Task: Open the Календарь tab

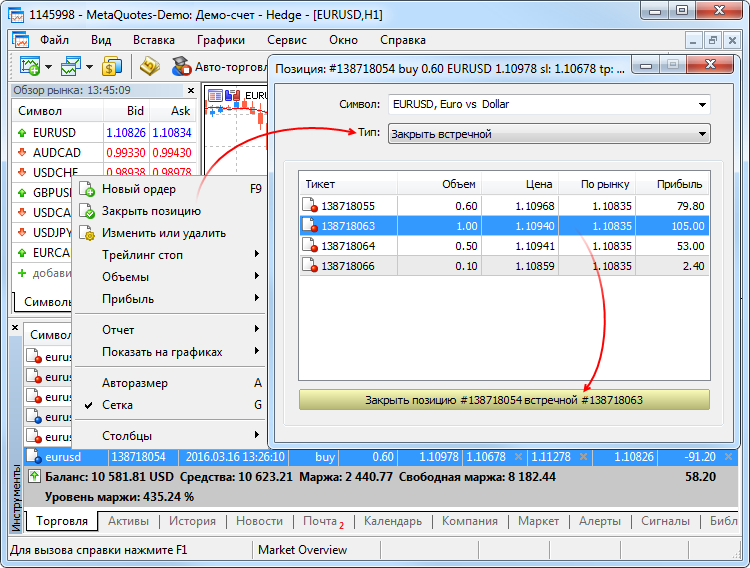Action: pos(393,521)
